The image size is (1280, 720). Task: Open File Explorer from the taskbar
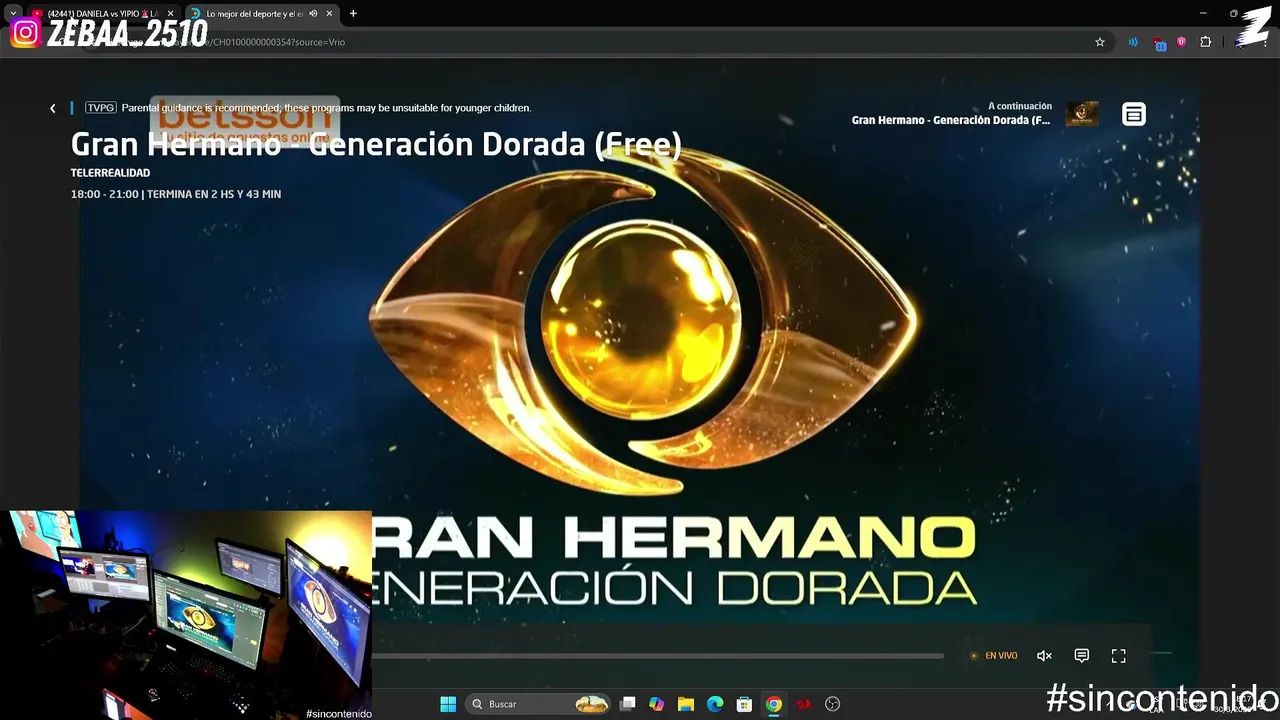pyautogui.click(x=685, y=704)
